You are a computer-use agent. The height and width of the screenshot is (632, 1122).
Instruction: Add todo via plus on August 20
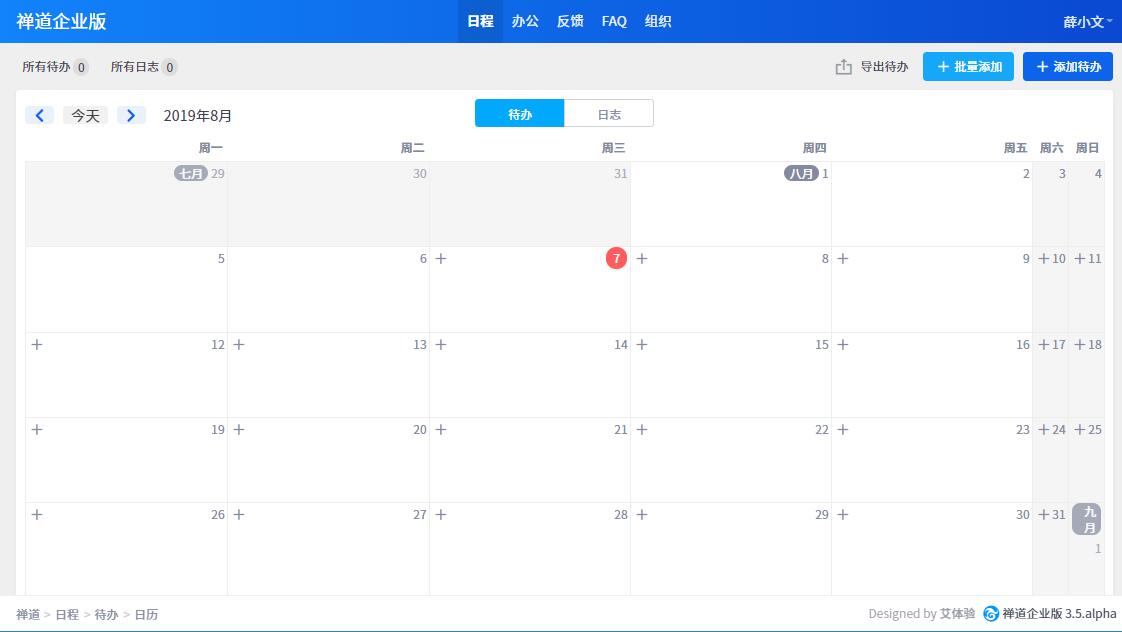[239, 429]
